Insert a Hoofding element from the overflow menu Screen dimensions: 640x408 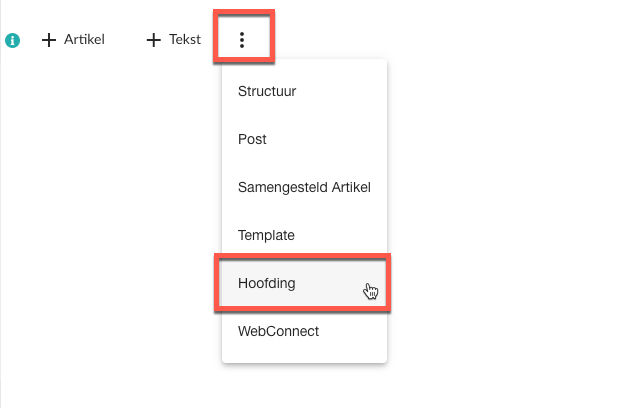(x=304, y=283)
